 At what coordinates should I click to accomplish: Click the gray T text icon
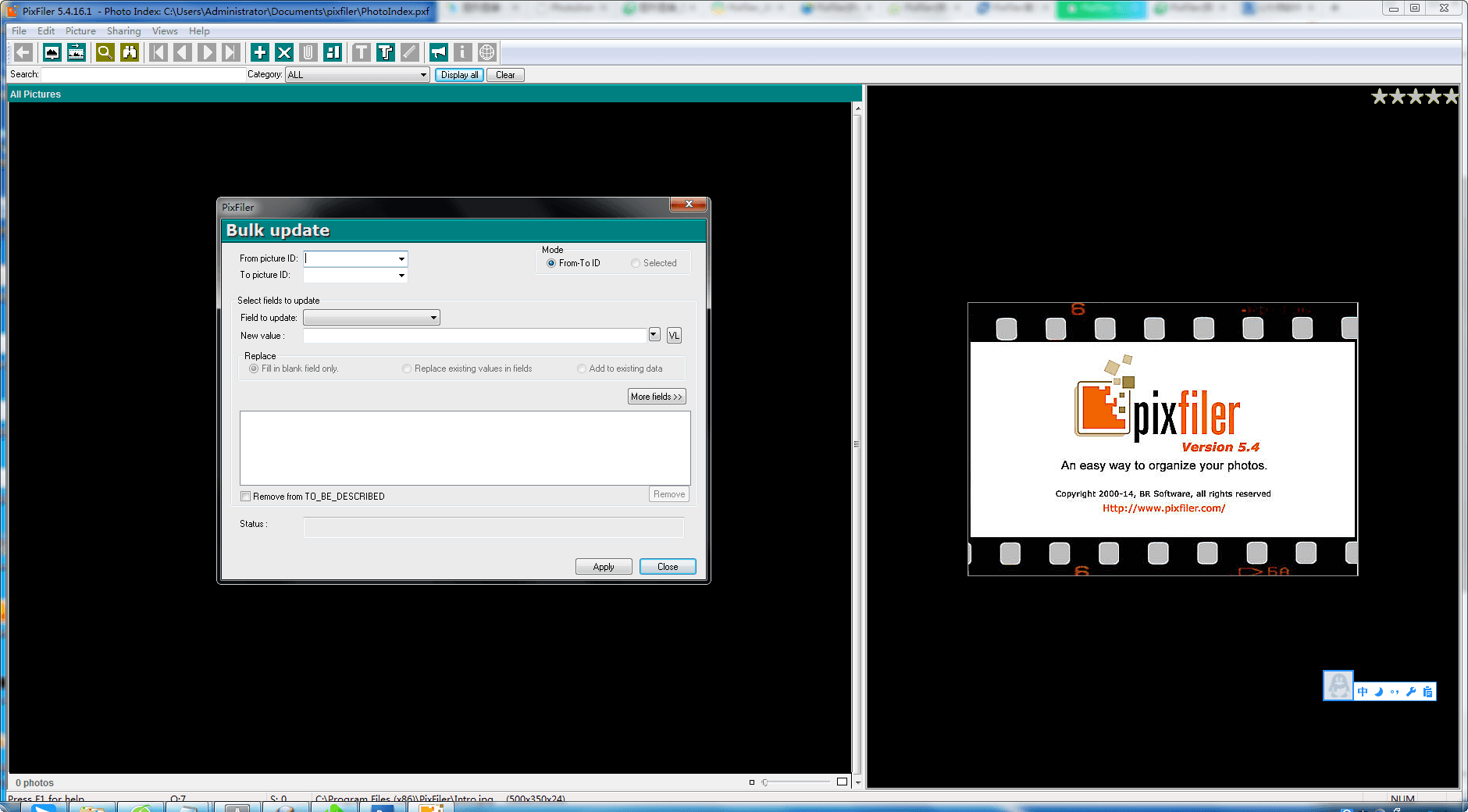[361, 52]
